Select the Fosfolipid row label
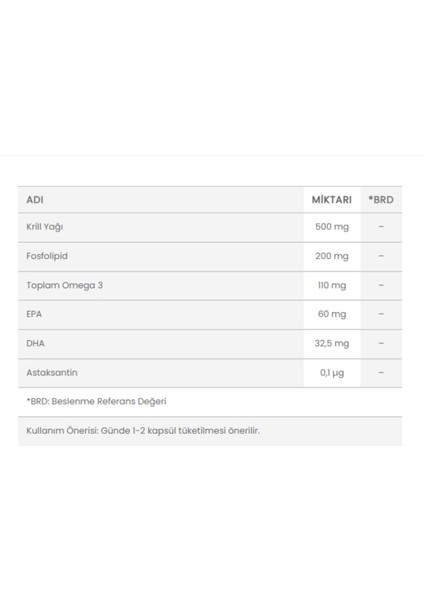Image resolution: width=424 pixels, height=600 pixels. [x=47, y=256]
